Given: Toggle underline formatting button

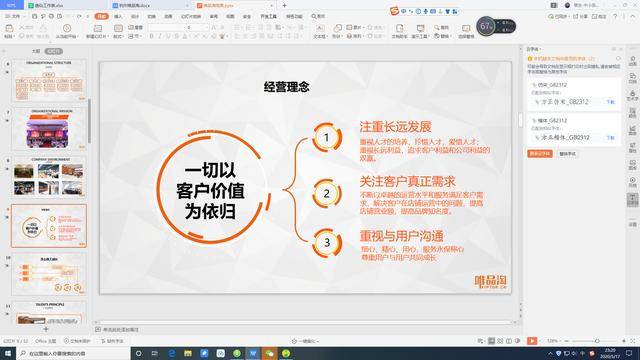Looking at the screenshot, I should click(x=168, y=36).
